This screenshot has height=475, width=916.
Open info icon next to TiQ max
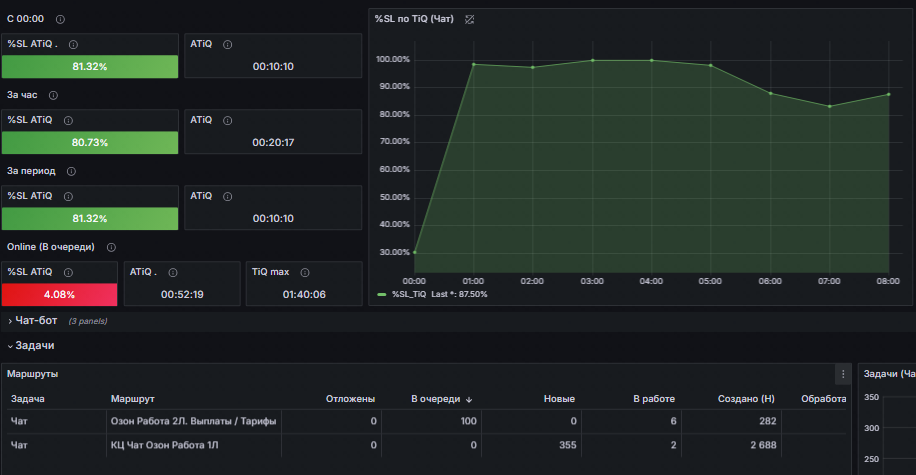coord(304,272)
